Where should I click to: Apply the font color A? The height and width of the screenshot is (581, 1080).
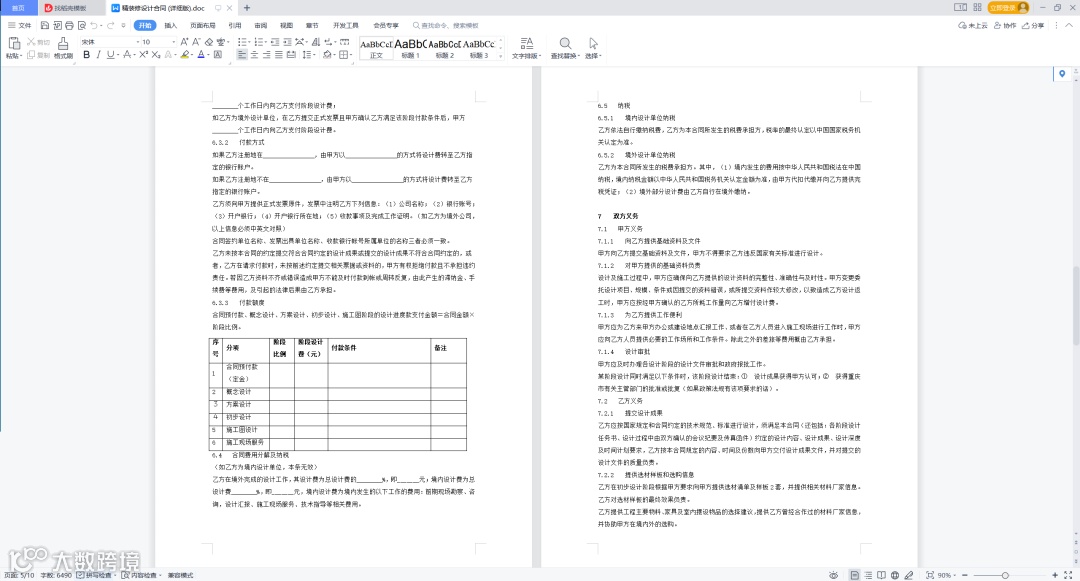[201, 55]
